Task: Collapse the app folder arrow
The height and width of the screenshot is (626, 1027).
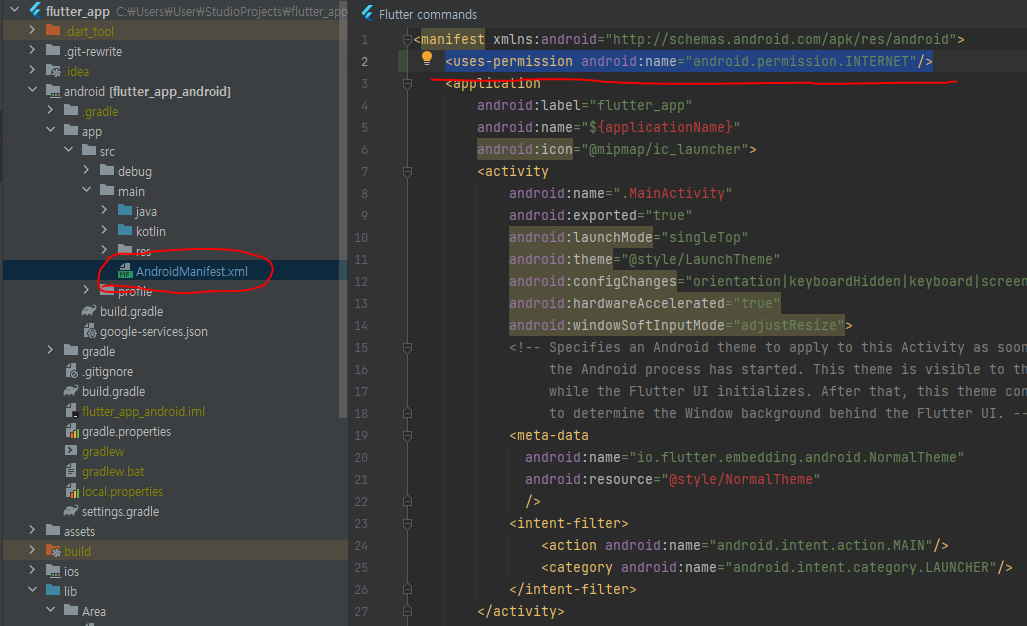Action: click(x=50, y=130)
